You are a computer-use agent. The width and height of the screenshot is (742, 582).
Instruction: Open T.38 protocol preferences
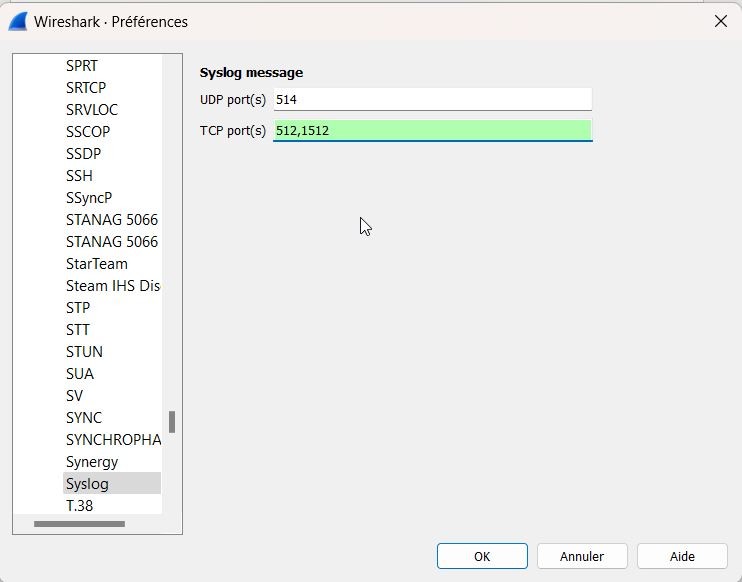(80, 506)
